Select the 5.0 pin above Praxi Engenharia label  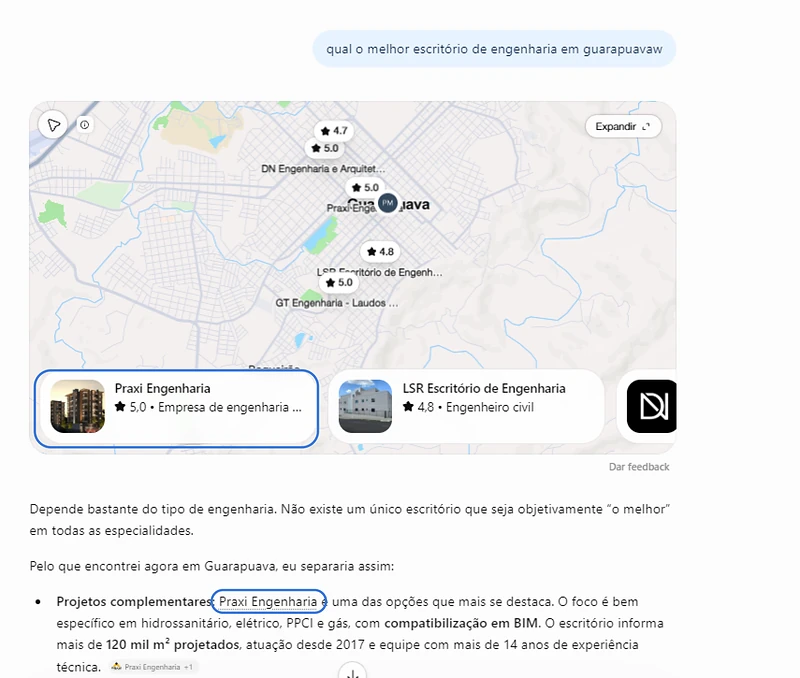(x=365, y=188)
